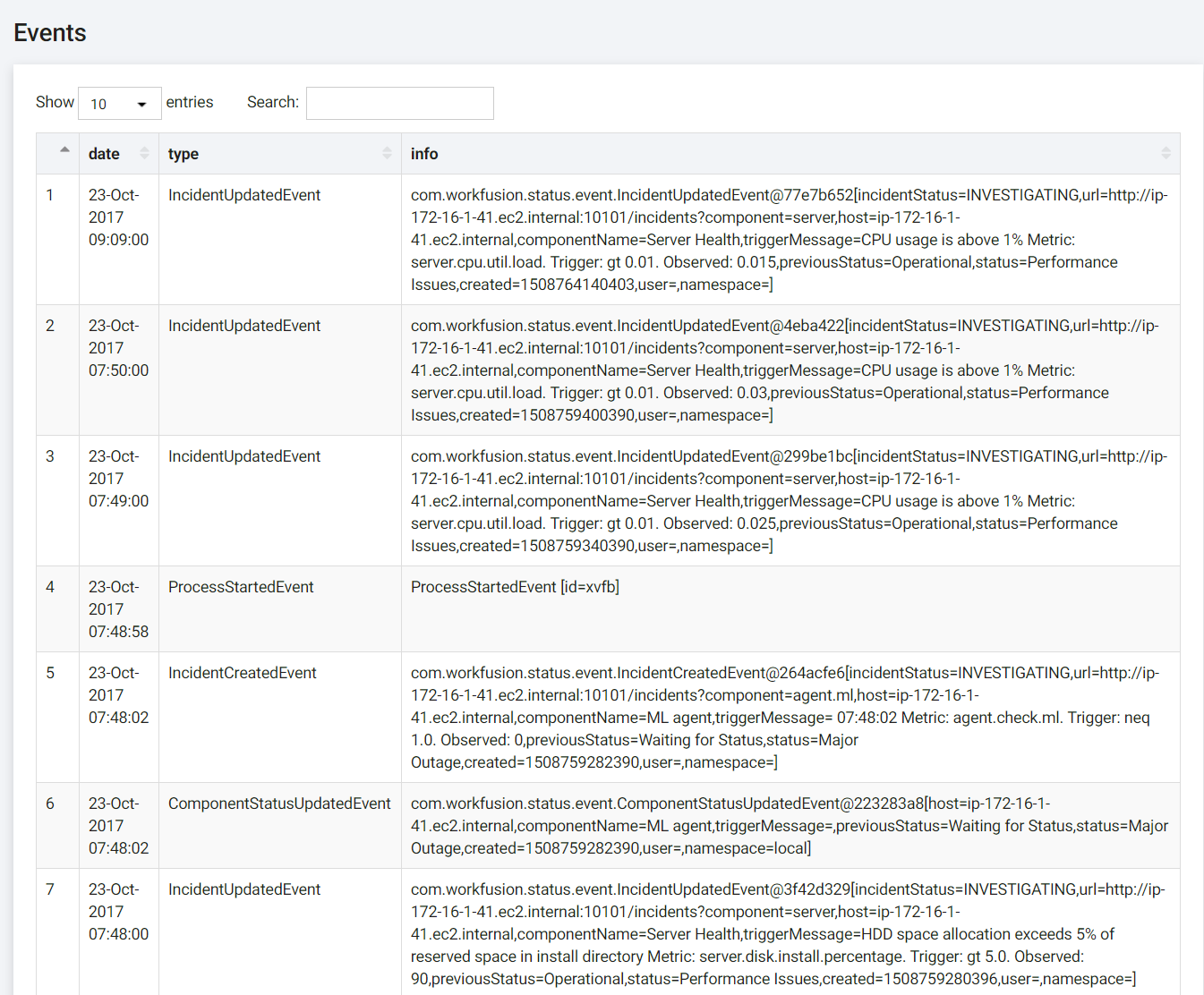Image resolution: width=1204 pixels, height=995 pixels.
Task: Click row number 1 cell
Action: click(57, 240)
